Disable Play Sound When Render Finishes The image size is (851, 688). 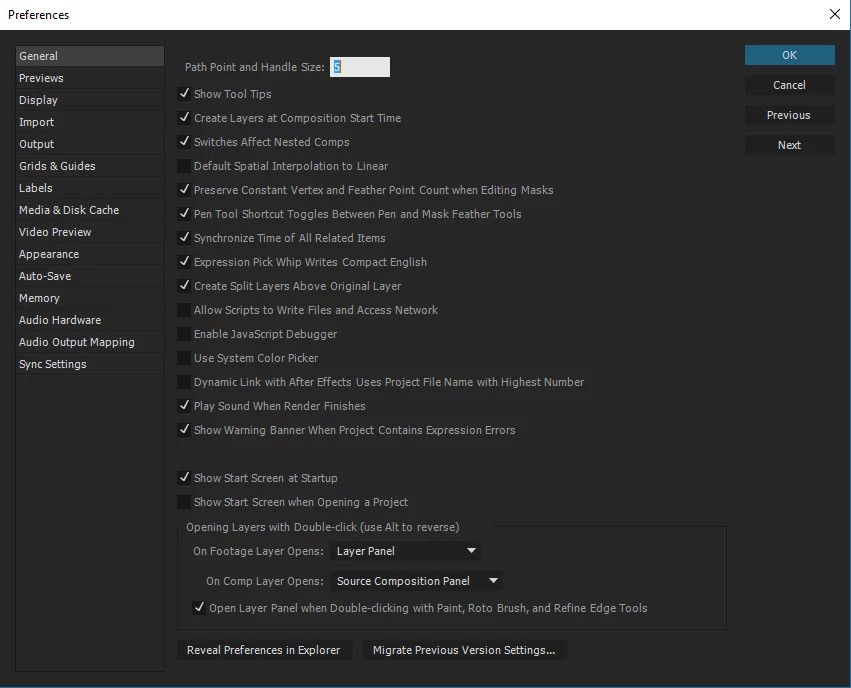tap(184, 405)
